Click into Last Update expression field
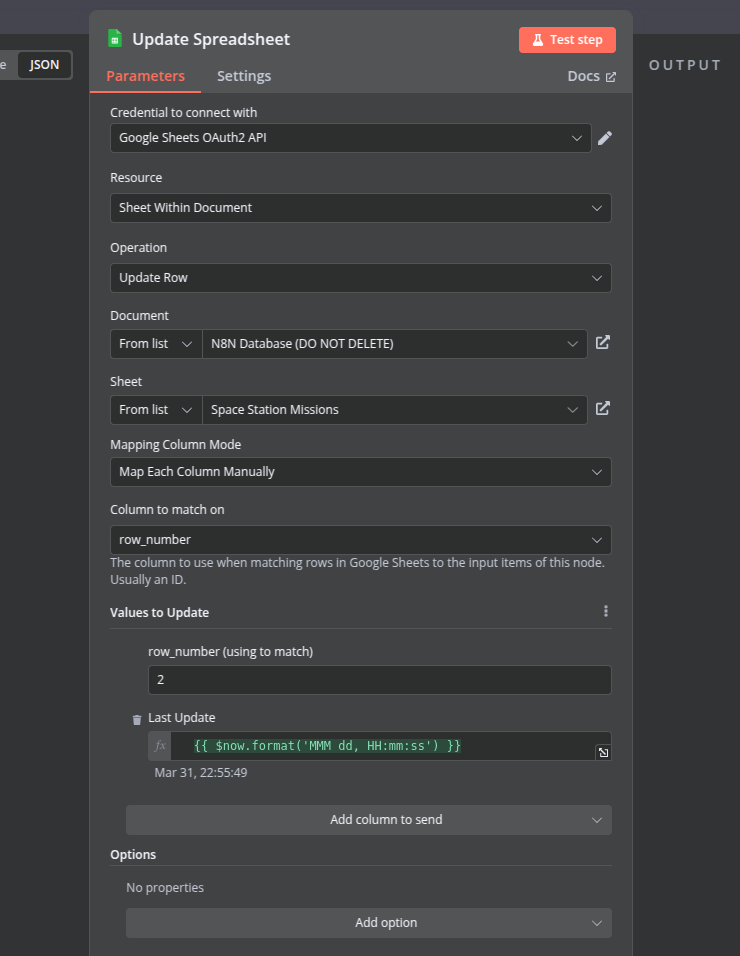740x956 pixels. point(390,746)
